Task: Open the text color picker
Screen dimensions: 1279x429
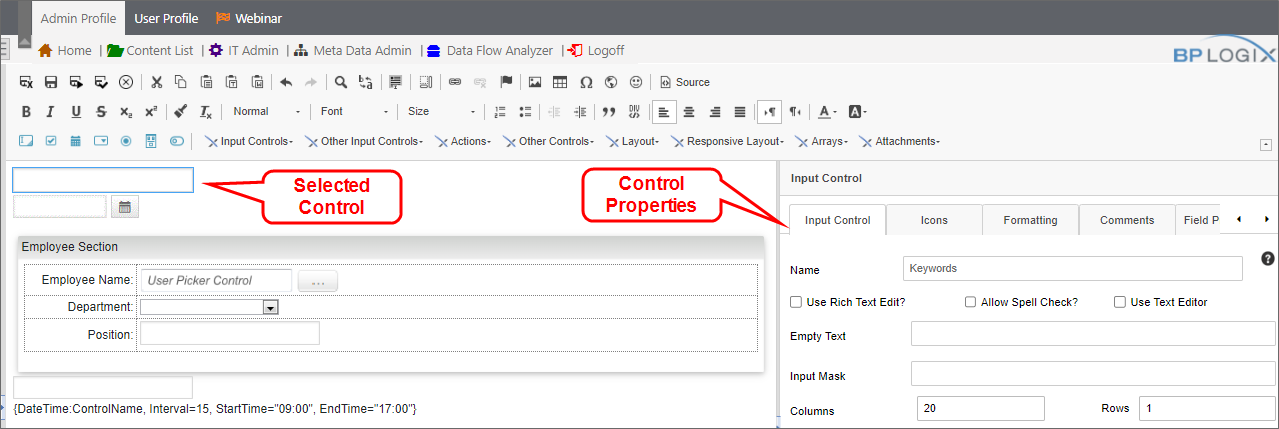Action: pyautogui.click(x=826, y=112)
